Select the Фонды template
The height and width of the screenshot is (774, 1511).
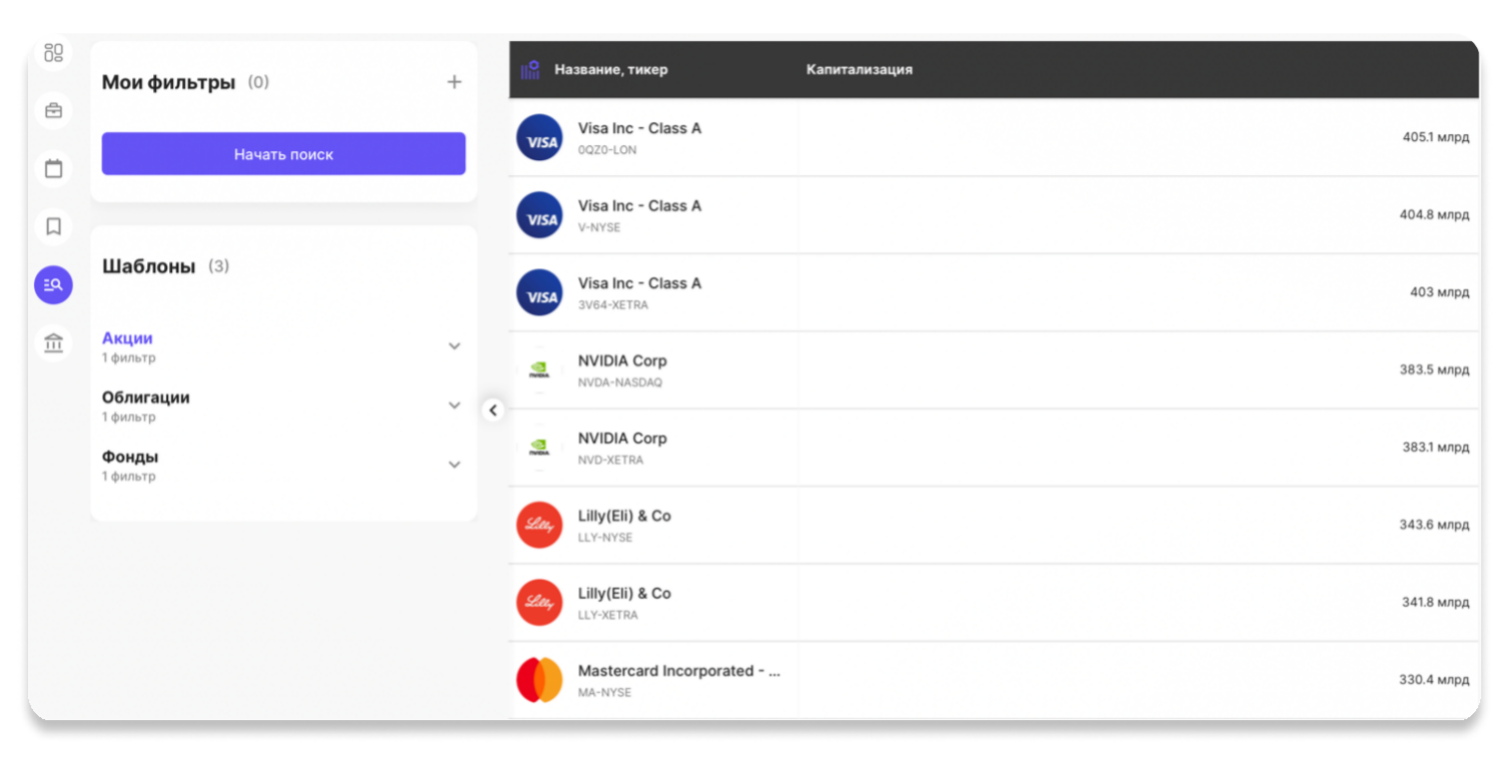130,457
